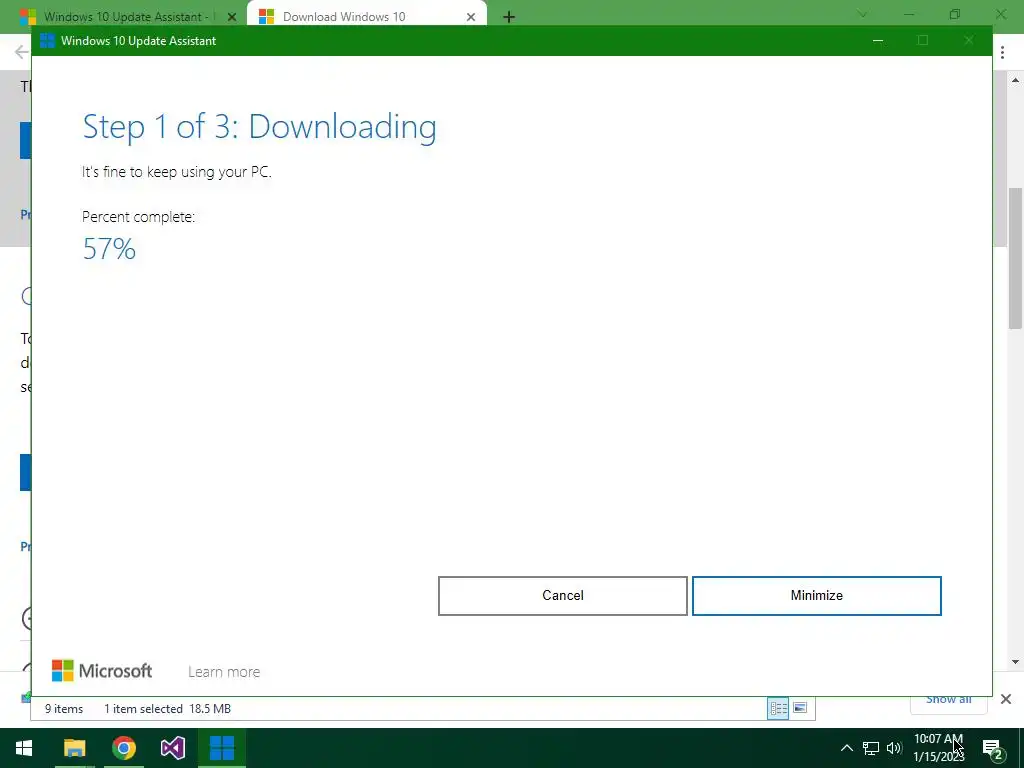The height and width of the screenshot is (768, 1024).
Task: Open Visual Studio from the taskbar
Action: 173,748
